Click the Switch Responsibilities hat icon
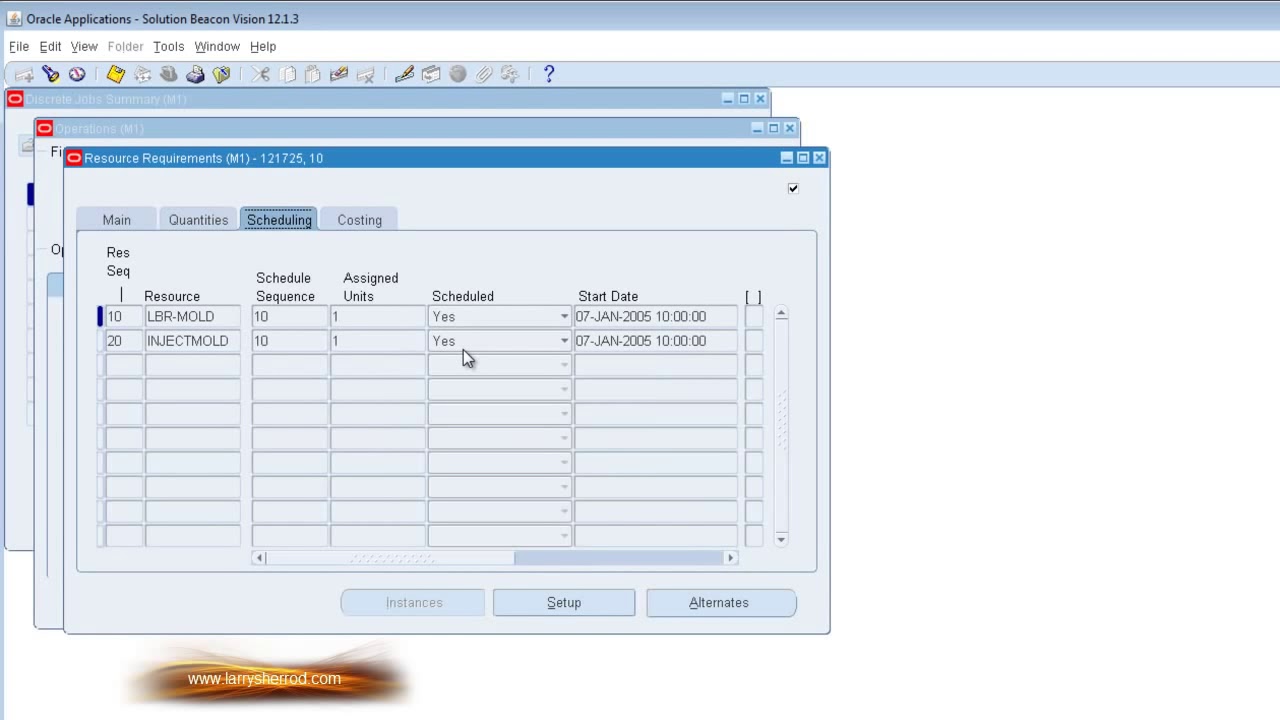Screen dimensions: 1280x720 (169, 74)
